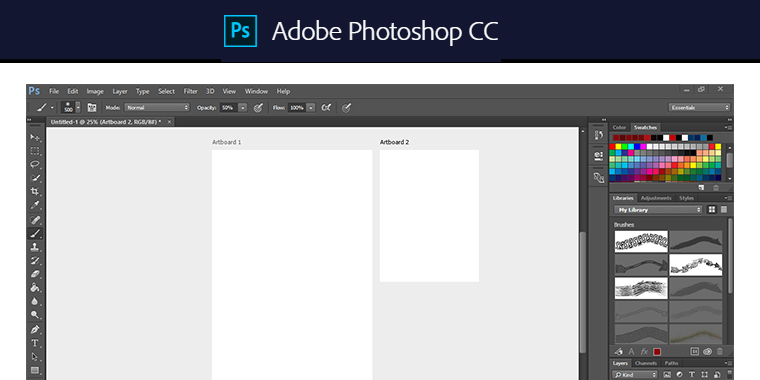The image size is (760, 380).
Task: Select the Artboard 2 label
Action: click(394, 142)
